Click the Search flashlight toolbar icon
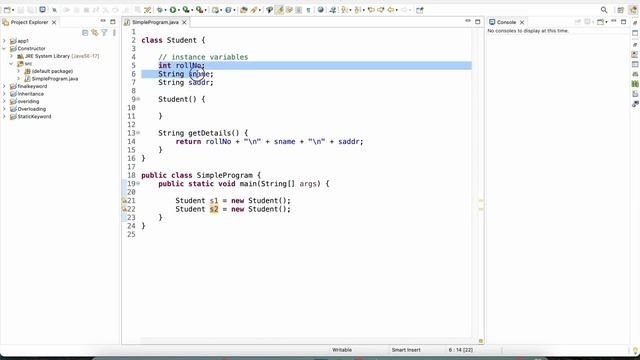 [253, 10]
